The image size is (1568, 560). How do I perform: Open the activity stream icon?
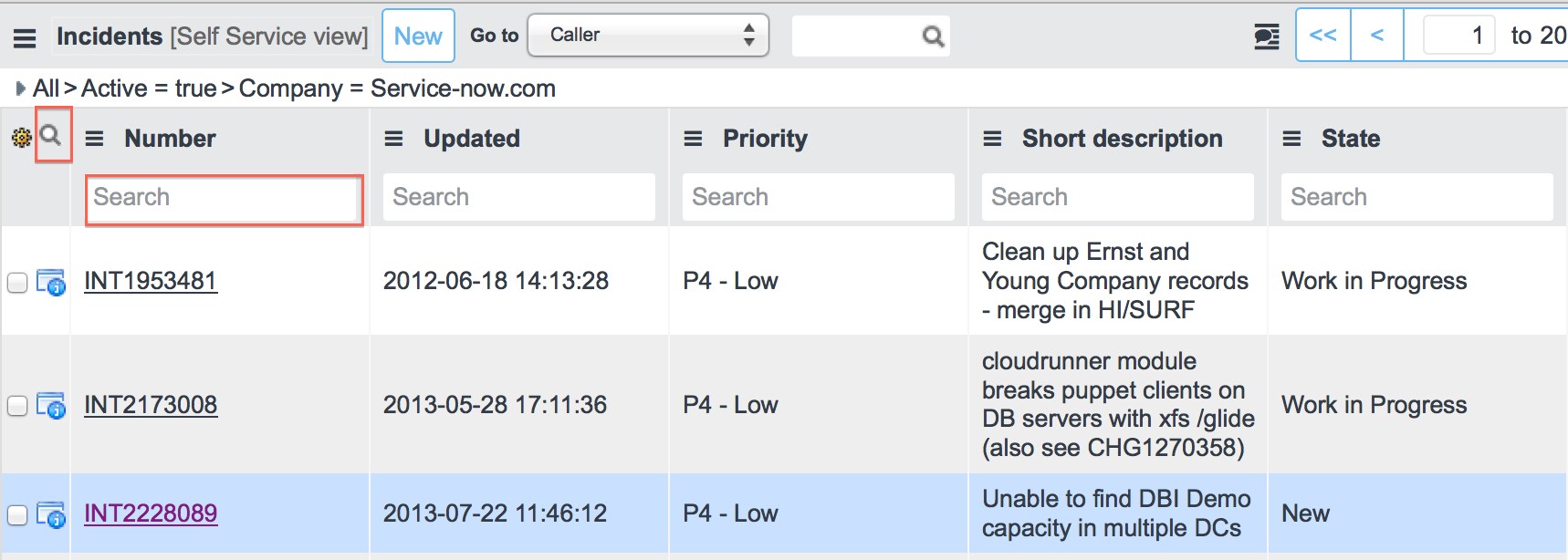(x=1267, y=36)
